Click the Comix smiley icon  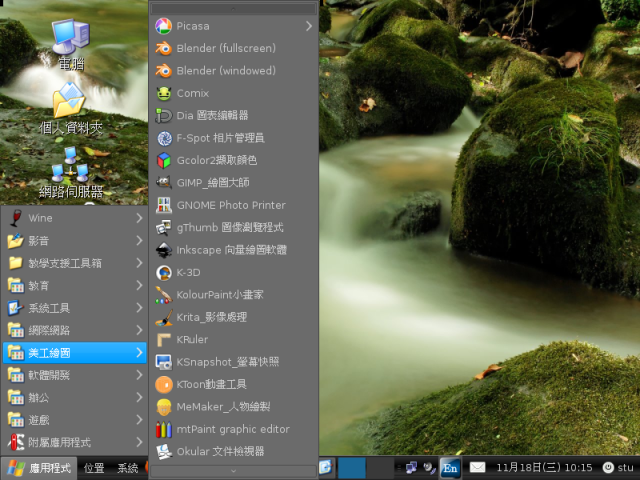[164, 93]
